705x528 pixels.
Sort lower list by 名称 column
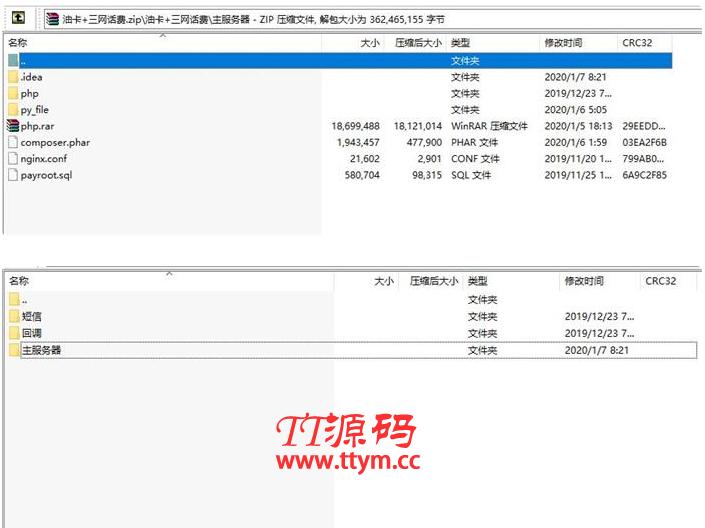19,281
